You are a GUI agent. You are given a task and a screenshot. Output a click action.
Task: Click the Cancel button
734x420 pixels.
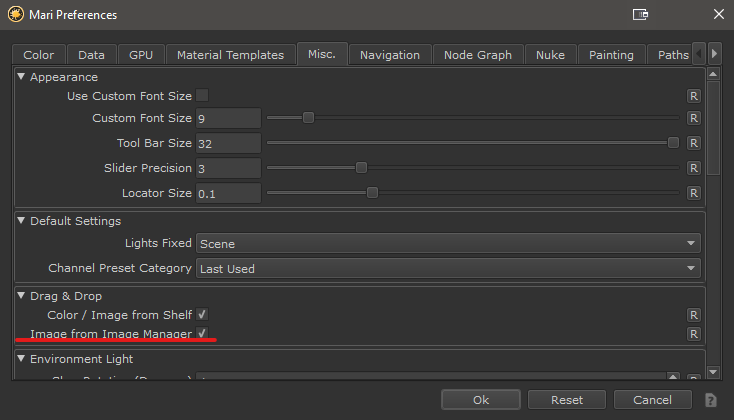651,400
